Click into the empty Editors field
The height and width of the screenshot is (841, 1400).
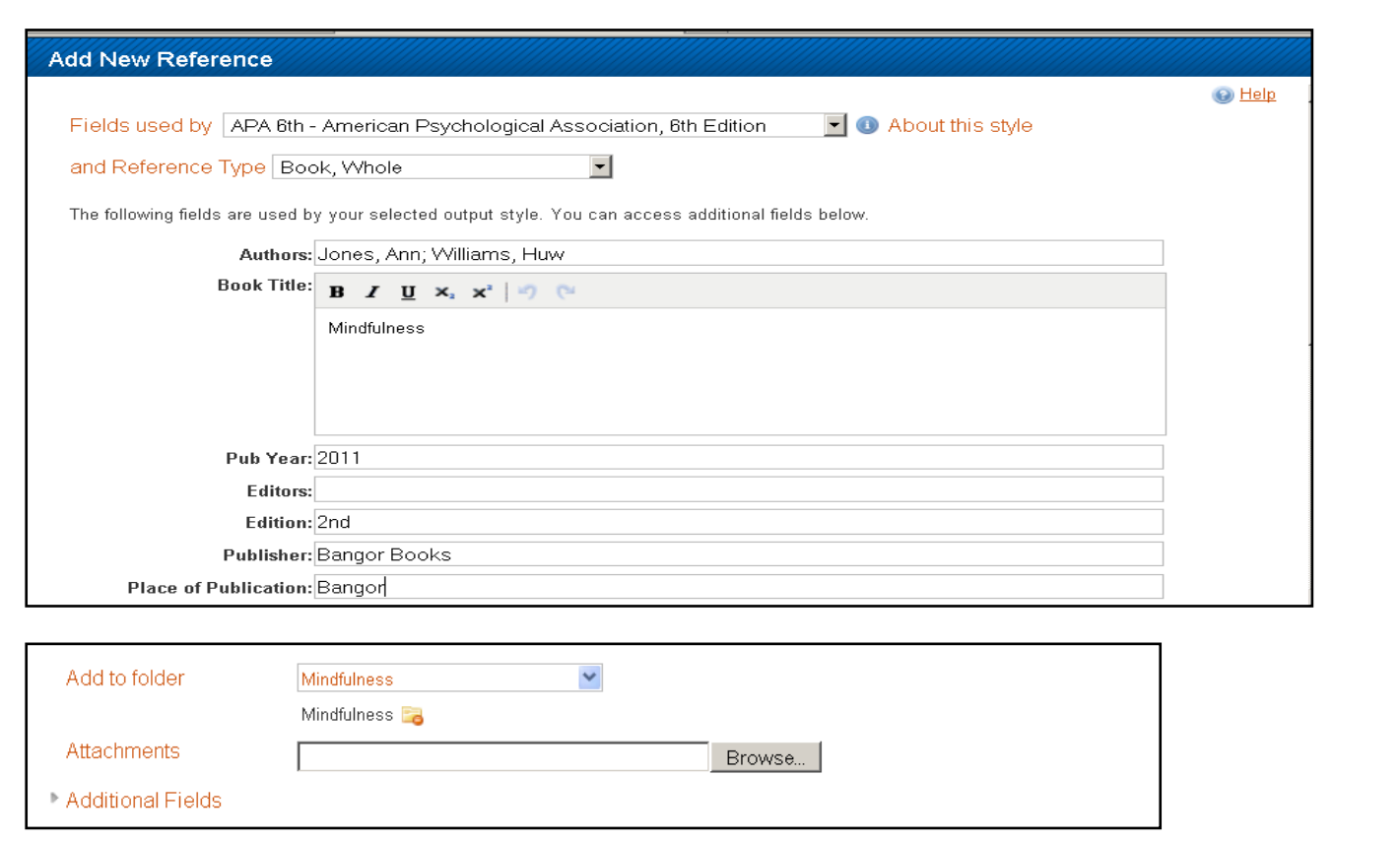click(739, 489)
